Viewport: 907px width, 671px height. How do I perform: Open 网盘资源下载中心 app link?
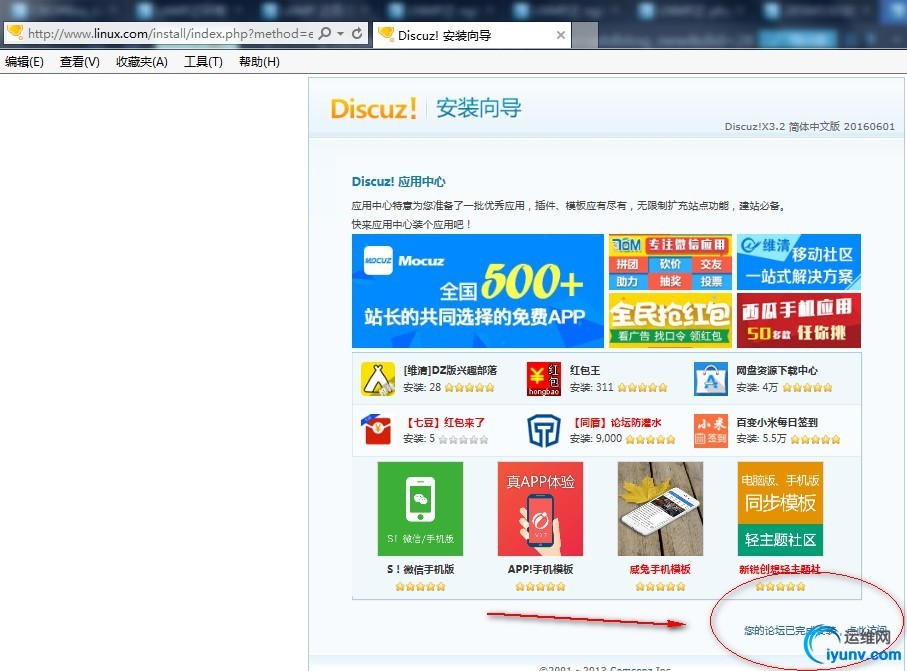pyautogui.click(x=777, y=370)
